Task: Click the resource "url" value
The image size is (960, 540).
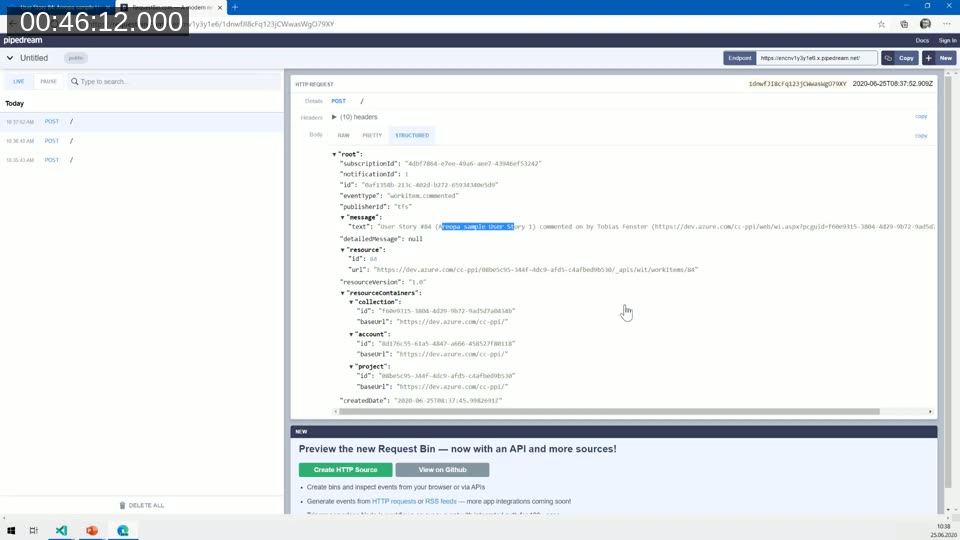Action: (x=536, y=270)
